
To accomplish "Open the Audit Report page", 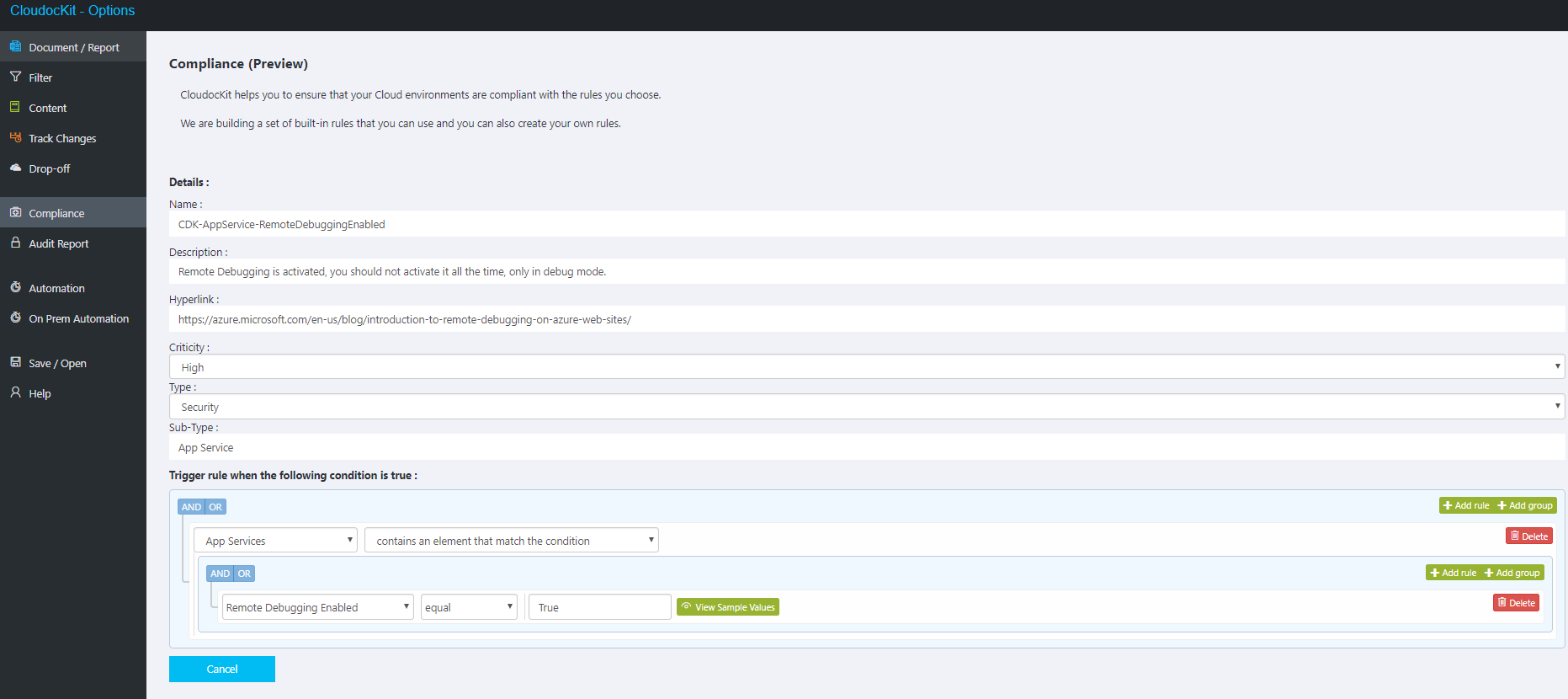I will tap(73, 243).
